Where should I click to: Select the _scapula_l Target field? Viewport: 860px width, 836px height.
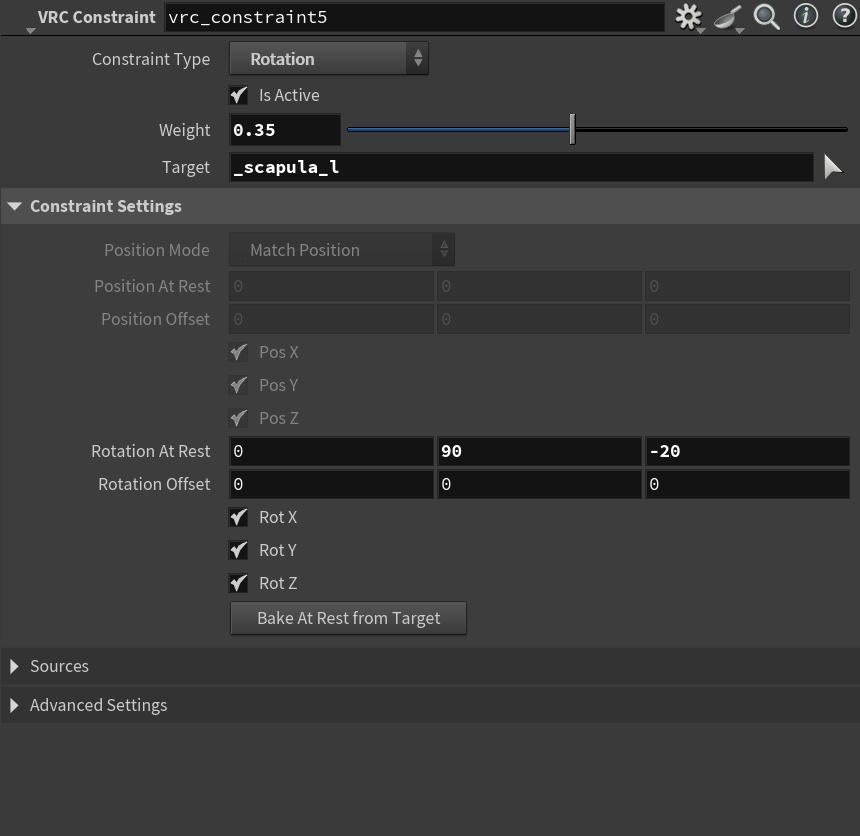[520, 167]
